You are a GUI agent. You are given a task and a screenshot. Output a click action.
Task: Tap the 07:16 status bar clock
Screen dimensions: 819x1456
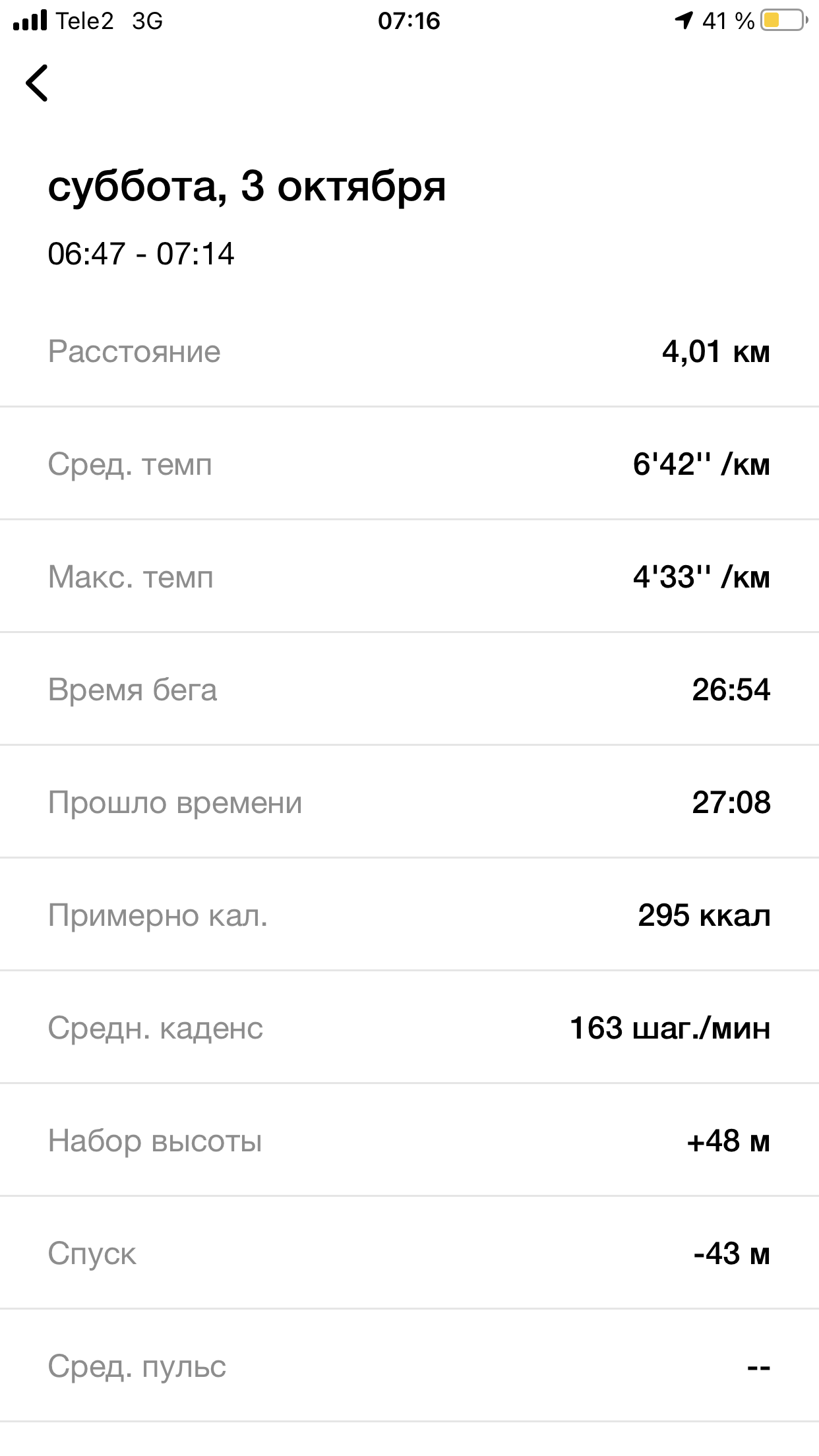(x=409, y=21)
